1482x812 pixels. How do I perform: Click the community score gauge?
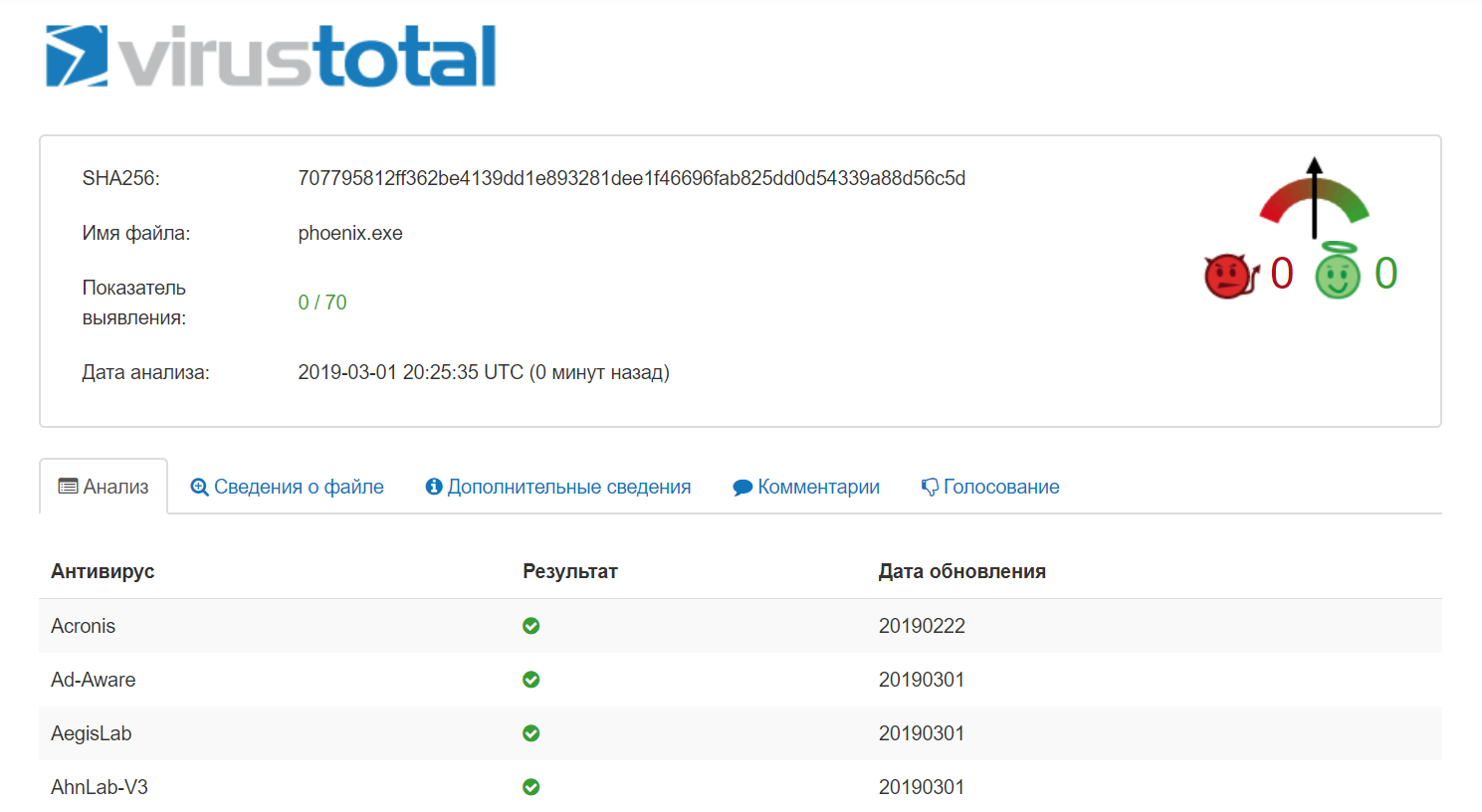tap(1315, 198)
